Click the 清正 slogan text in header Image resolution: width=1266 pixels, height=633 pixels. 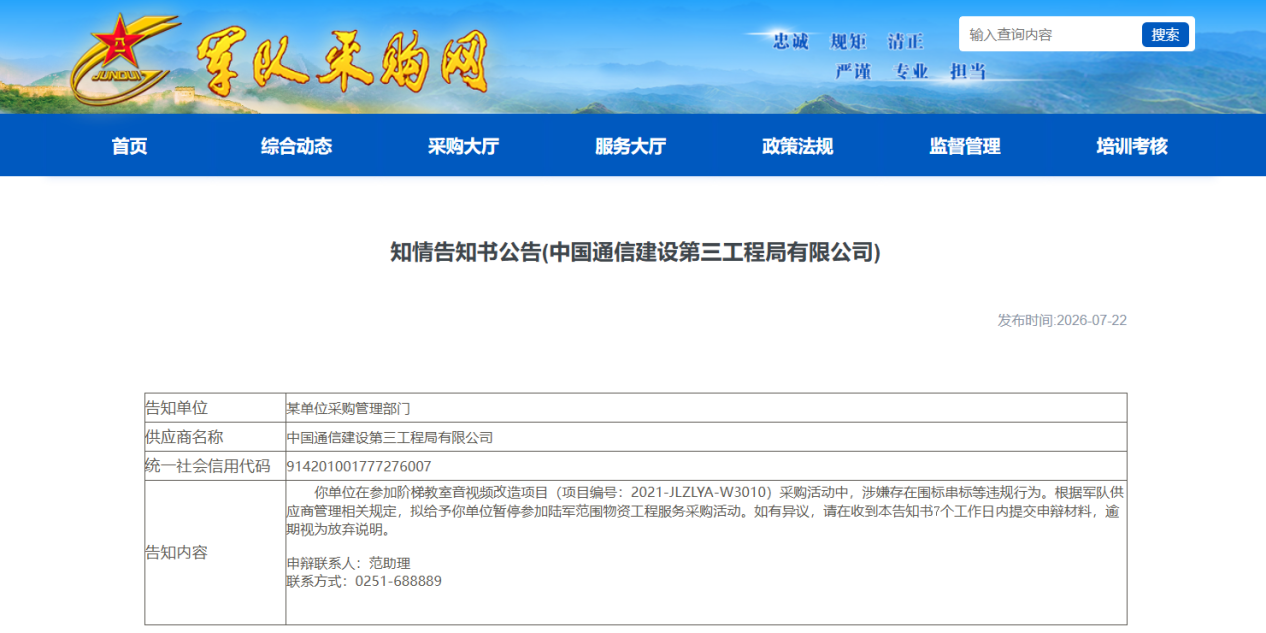pyautogui.click(x=906, y=42)
